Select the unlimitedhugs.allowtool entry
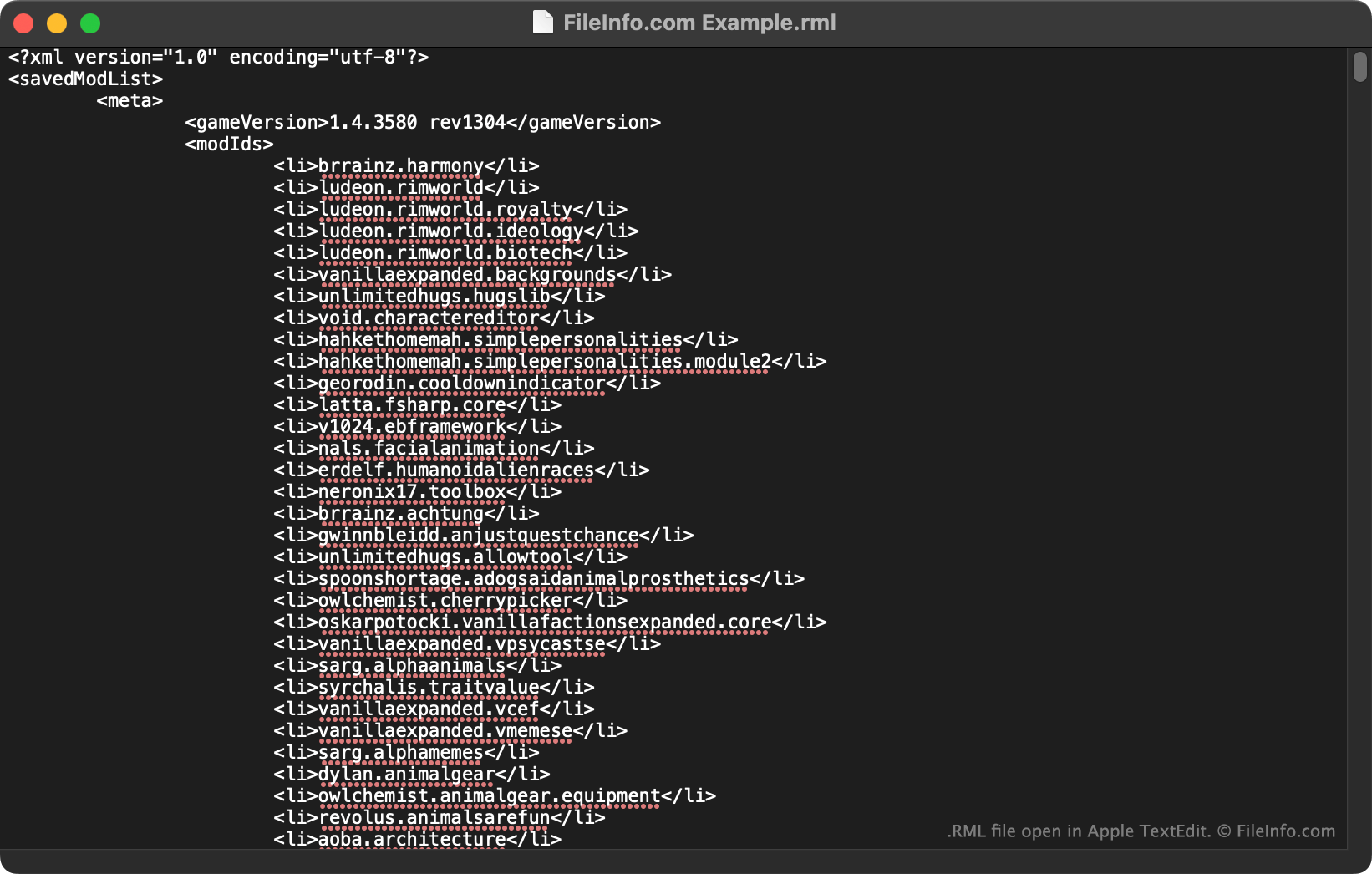 [x=449, y=556]
